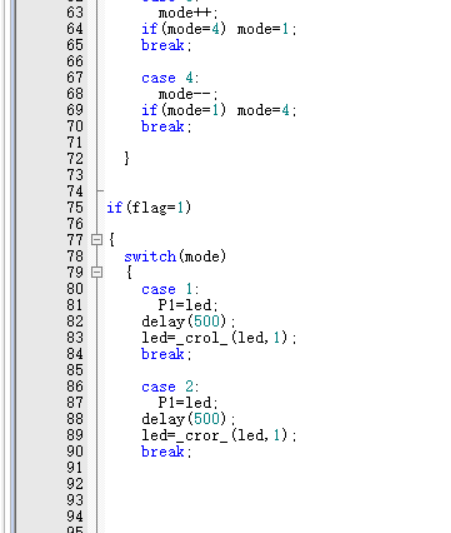The image size is (451, 533).
Task: Click the "mode--;" statement on line 68
Action: point(188,94)
